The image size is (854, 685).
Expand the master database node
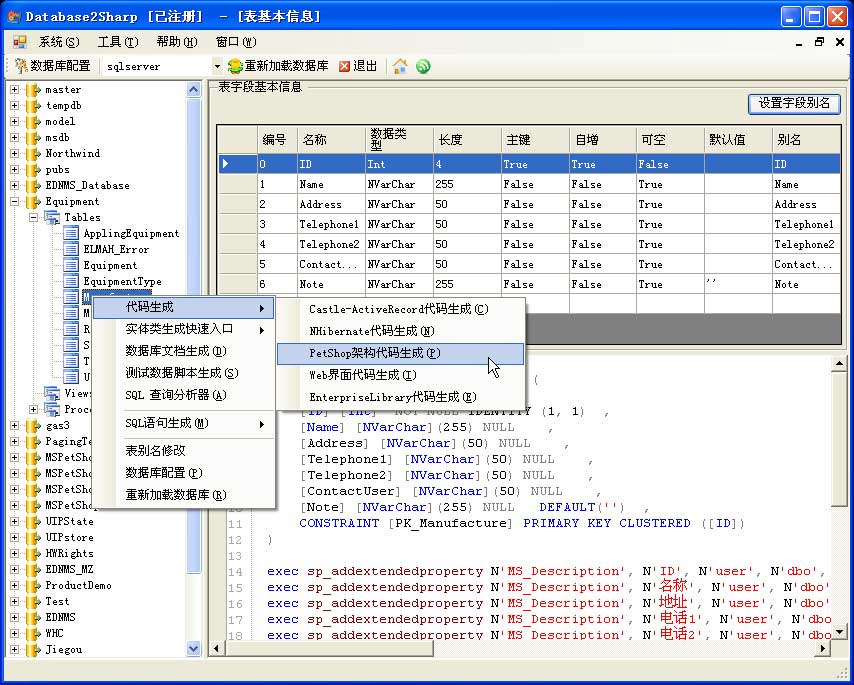click(15, 89)
